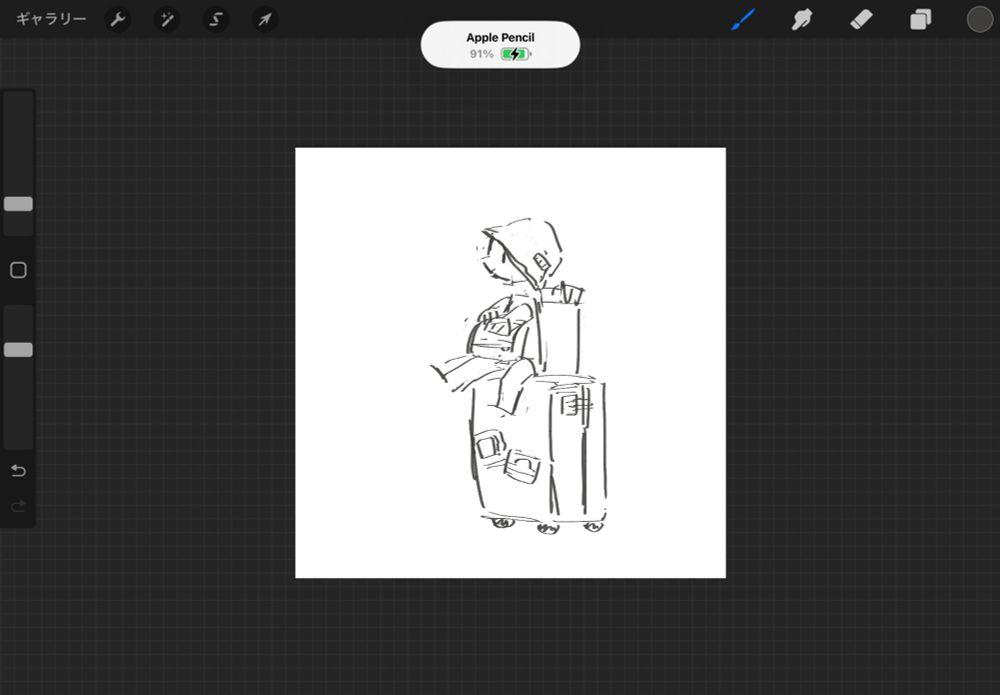Select the Transform arrow tool
This screenshot has width=1000, height=695.
click(265, 19)
